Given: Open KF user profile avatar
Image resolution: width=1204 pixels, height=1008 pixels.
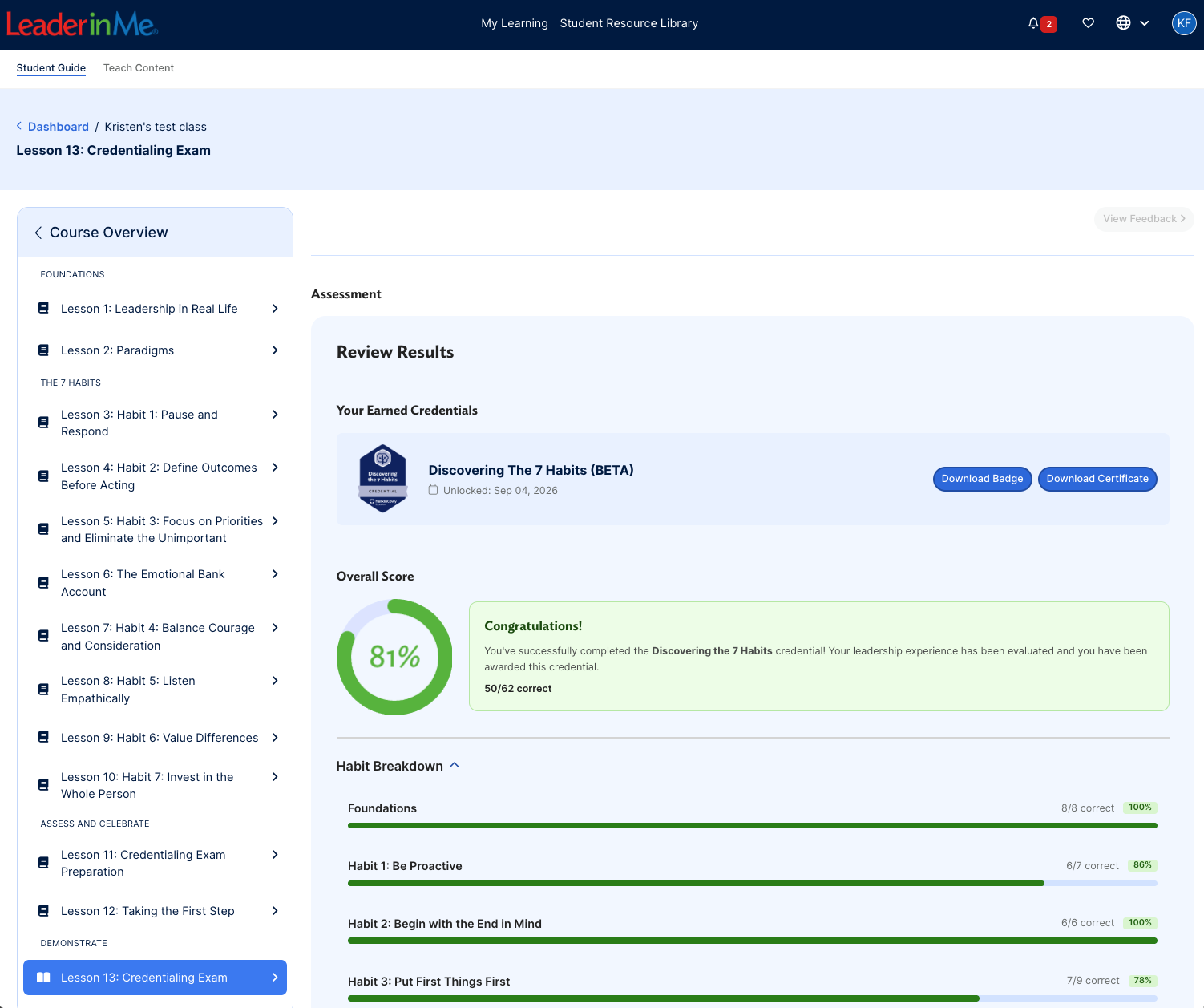Looking at the screenshot, I should coord(1184,23).
